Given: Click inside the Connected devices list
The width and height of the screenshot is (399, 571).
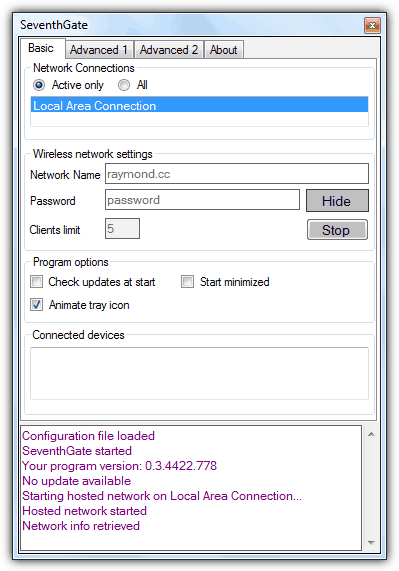Looking at the screenshot, I should [x=200, y=373].
